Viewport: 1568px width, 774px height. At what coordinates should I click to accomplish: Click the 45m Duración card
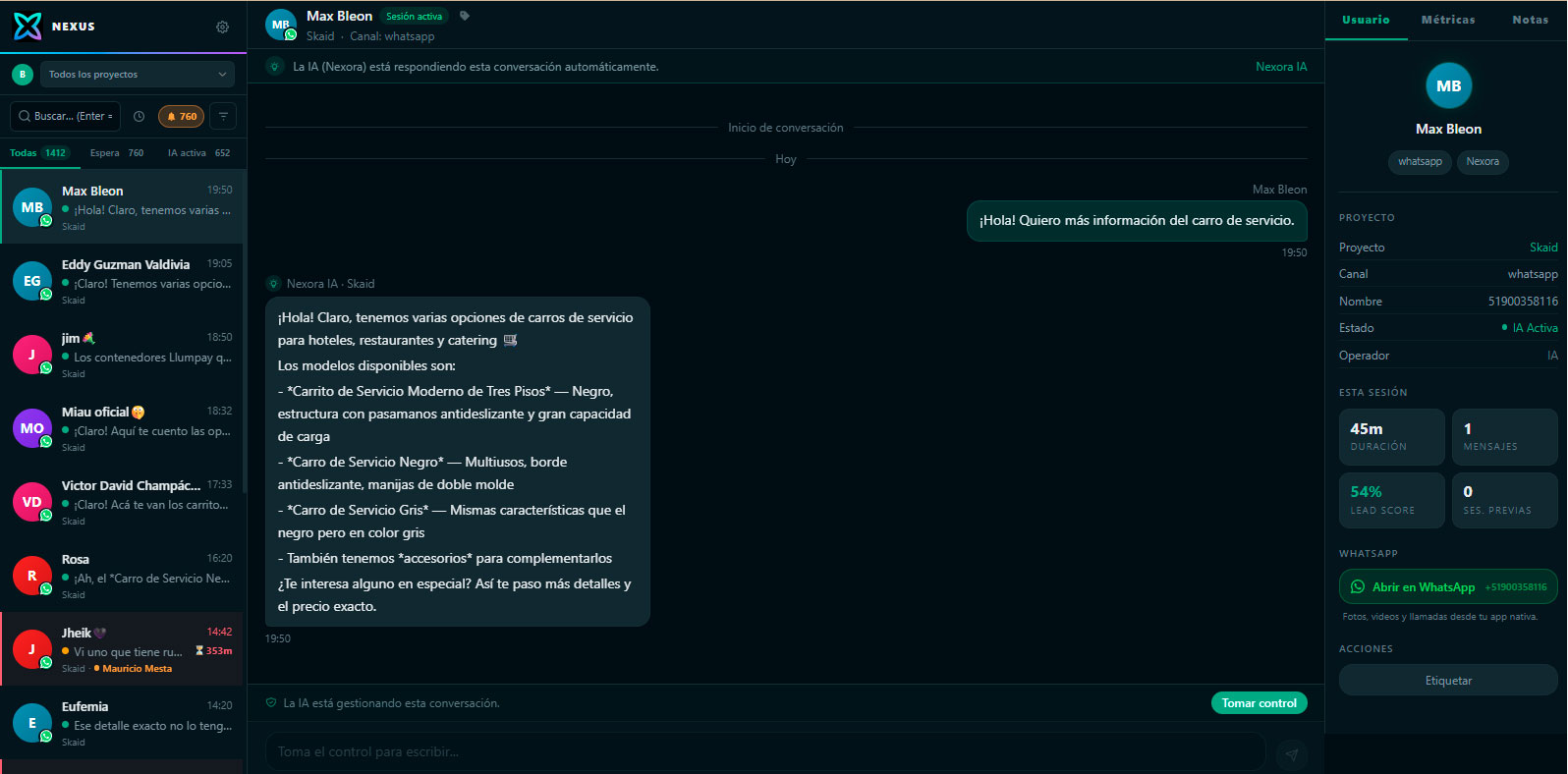1391,437
